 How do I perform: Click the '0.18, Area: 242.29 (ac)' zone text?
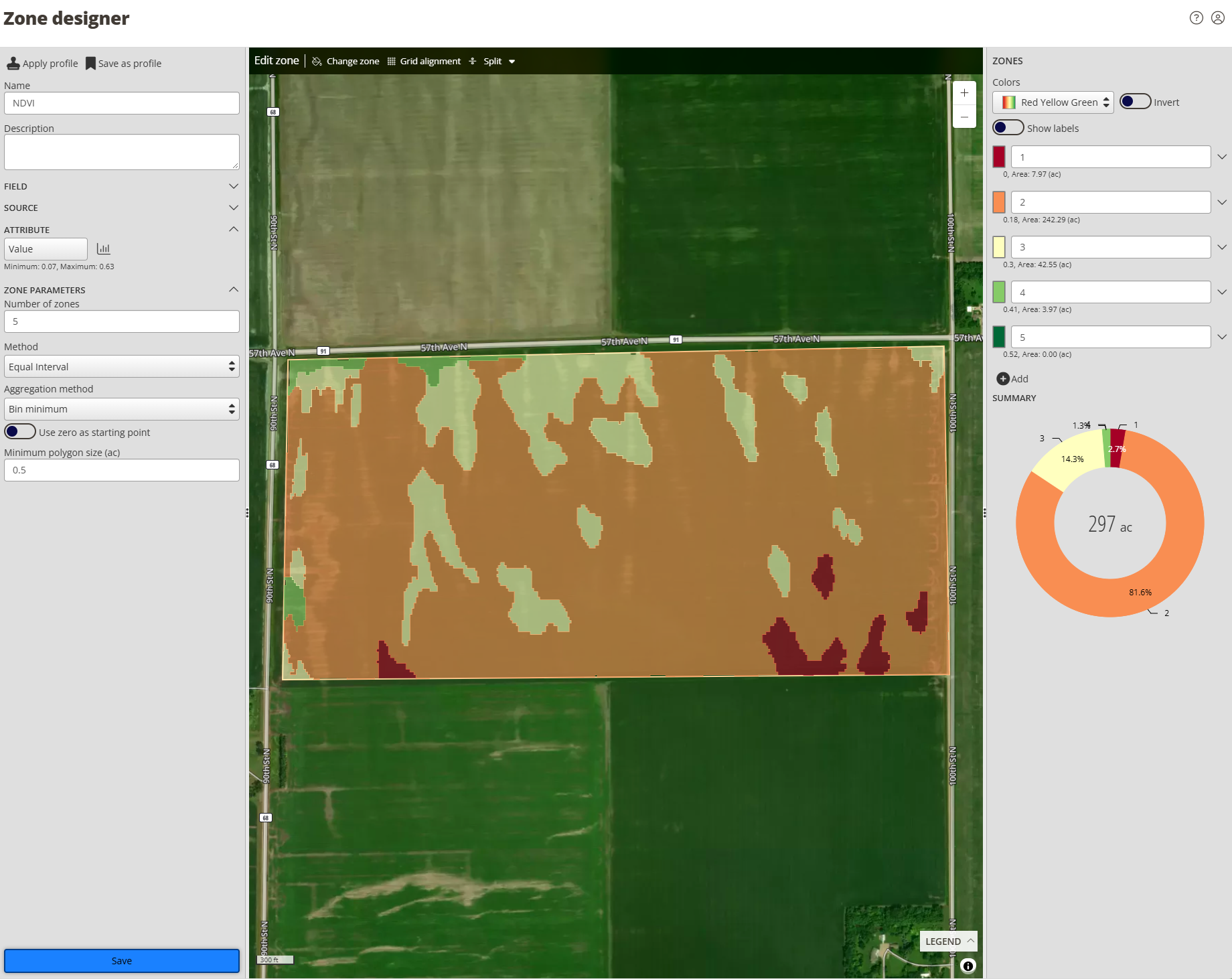pyautogui.click(x=1041, y=220)
